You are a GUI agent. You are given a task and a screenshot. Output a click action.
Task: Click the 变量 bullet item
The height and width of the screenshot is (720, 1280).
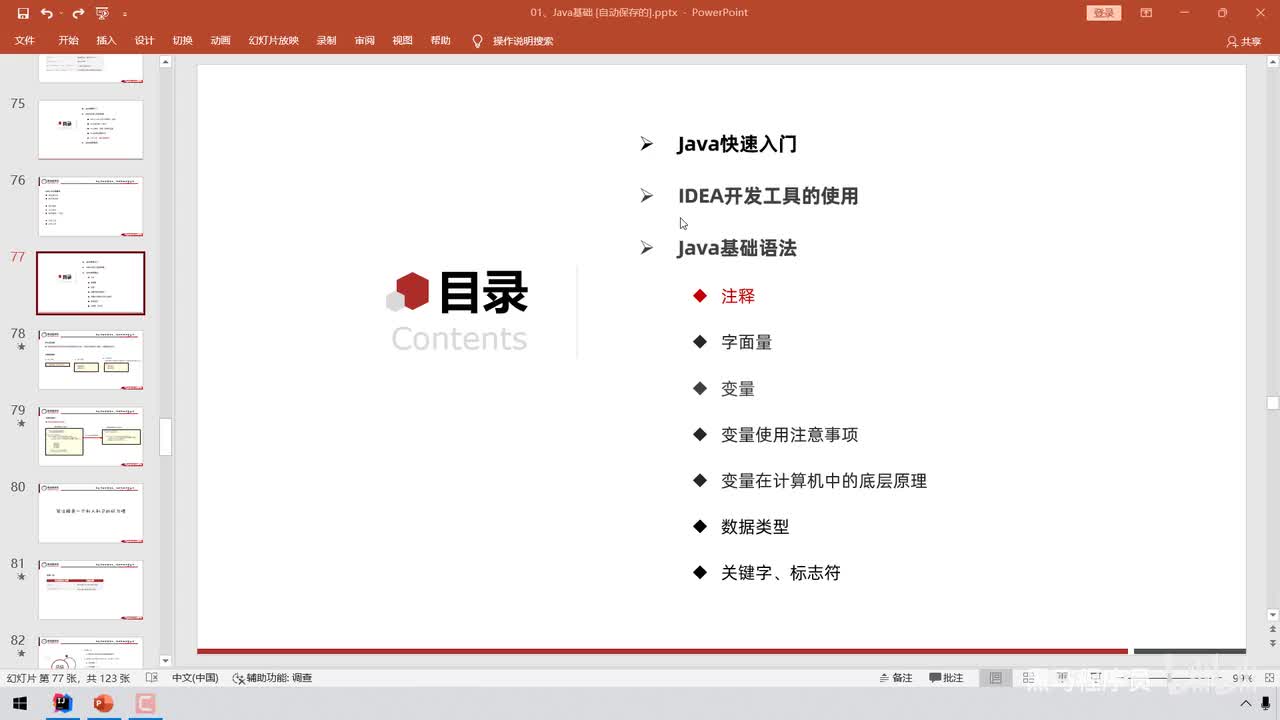click(x=738, y=388)
